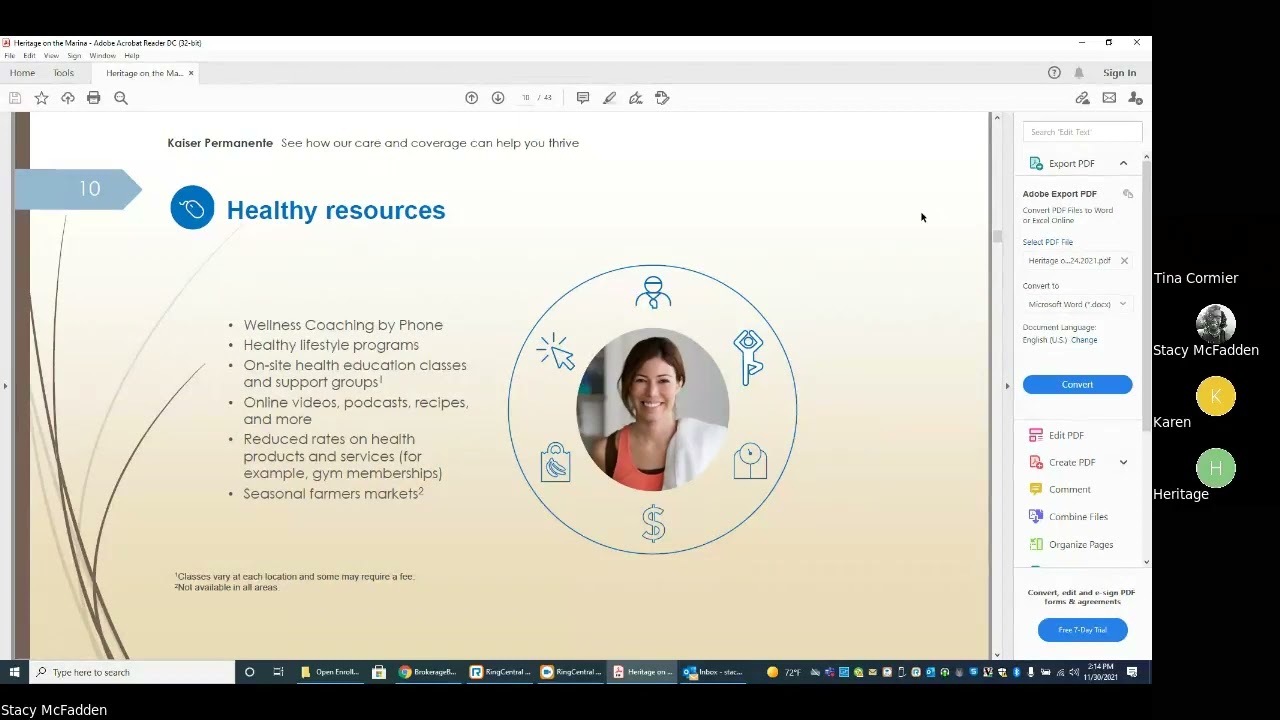Screen dimensions: 1280x720
Task: Open the Fill & Sign tool icon
Action: click(x=635, y=98)
